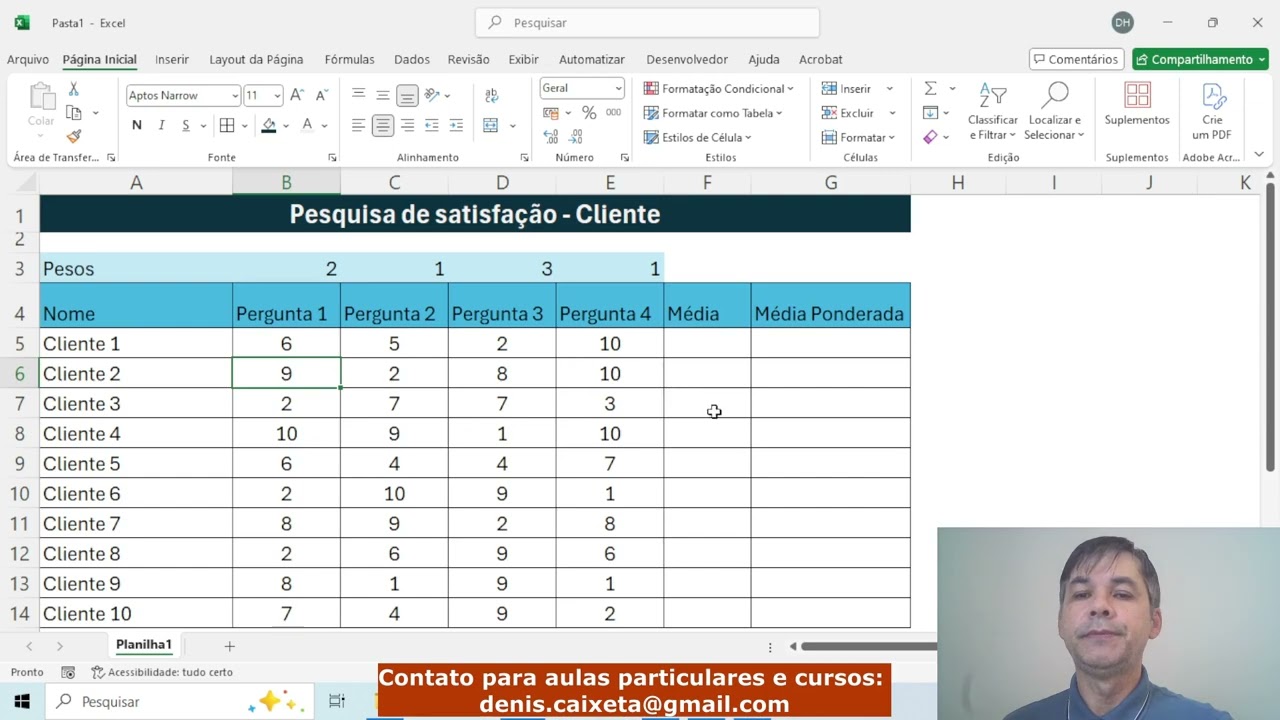Click the Clear (eraser) icon
1280x720 pixels.
tap(930, 137)
